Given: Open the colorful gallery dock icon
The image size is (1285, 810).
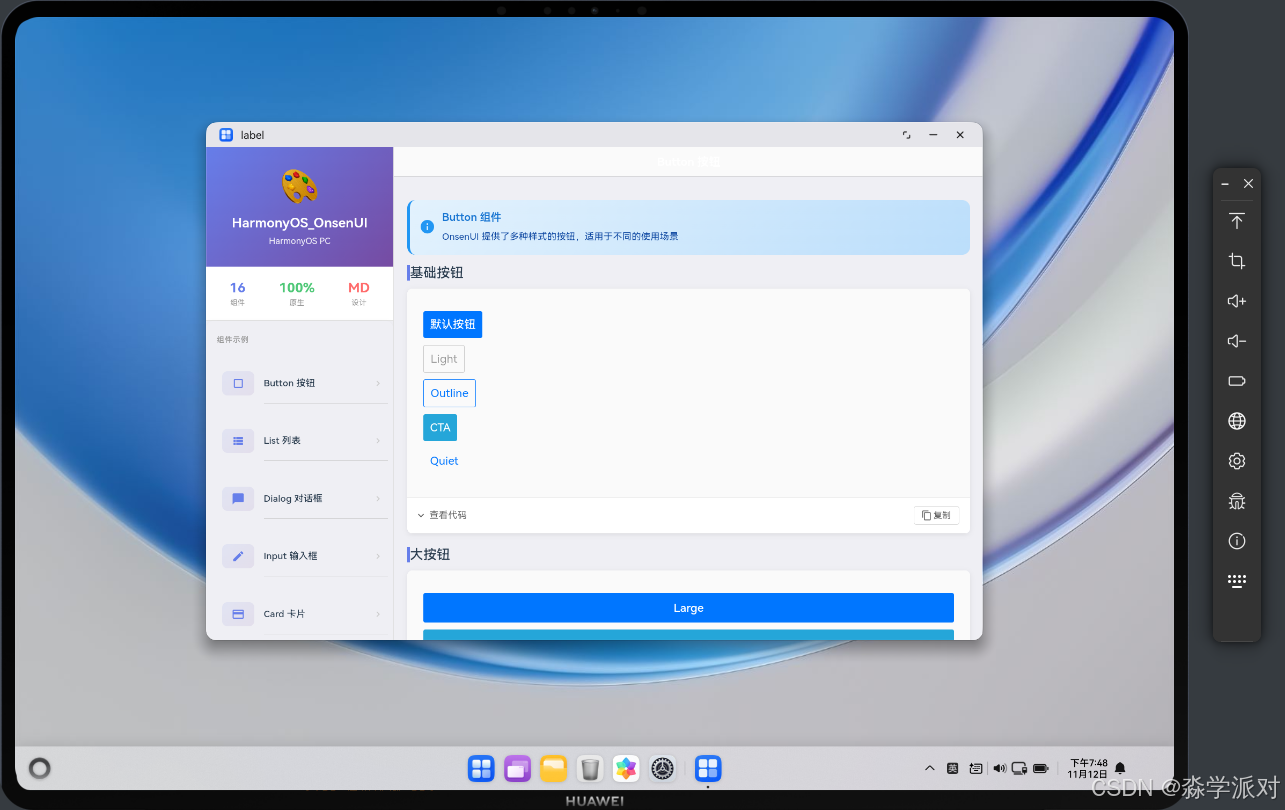Looking at the screenshot, I should tap(626, 768).
